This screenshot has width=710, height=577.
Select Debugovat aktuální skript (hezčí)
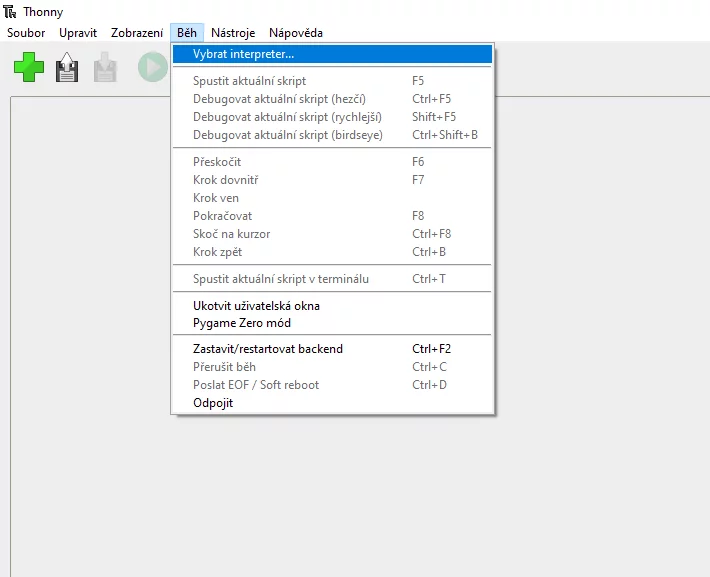coord(332,99)
